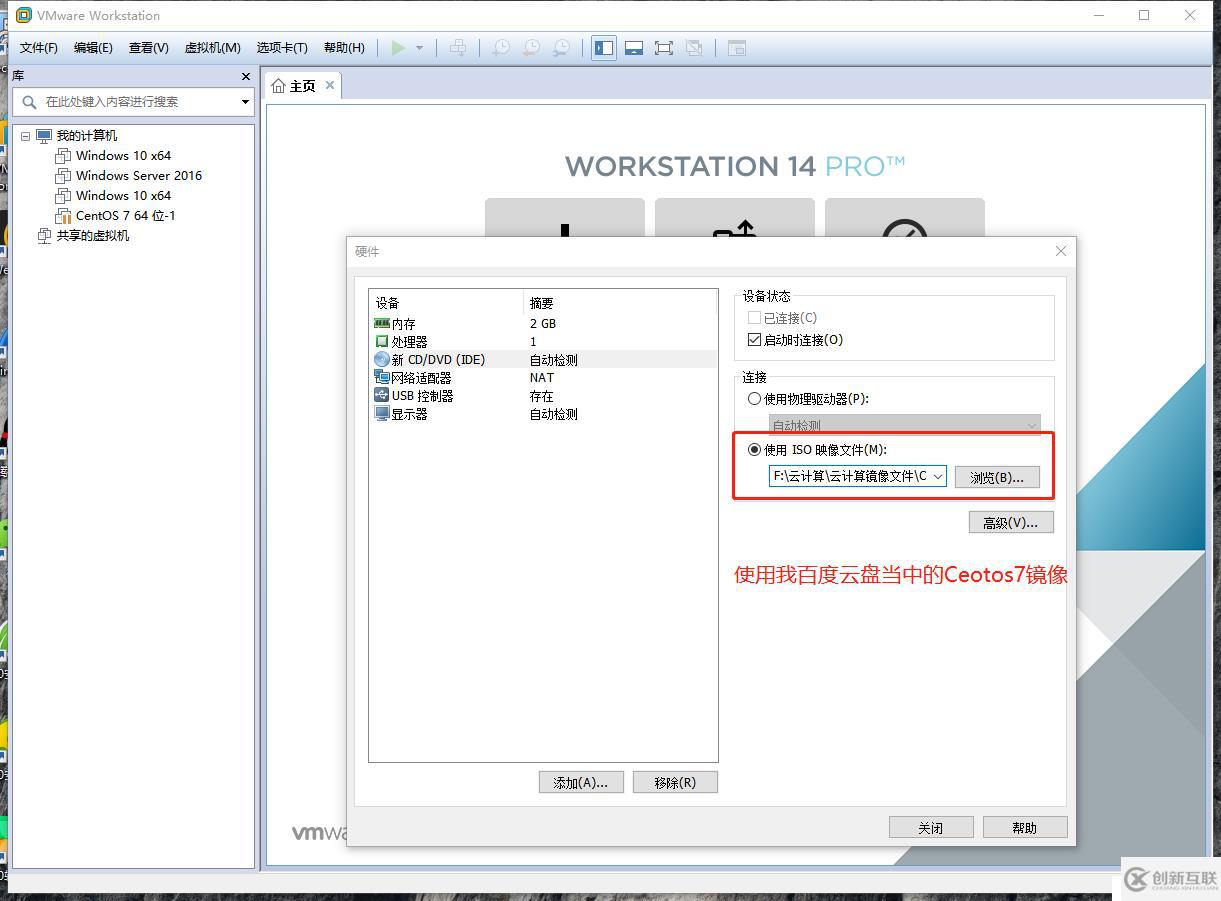Click the 设备 column header
This screenshot has width=1221, height=901.
coord(447,303)
